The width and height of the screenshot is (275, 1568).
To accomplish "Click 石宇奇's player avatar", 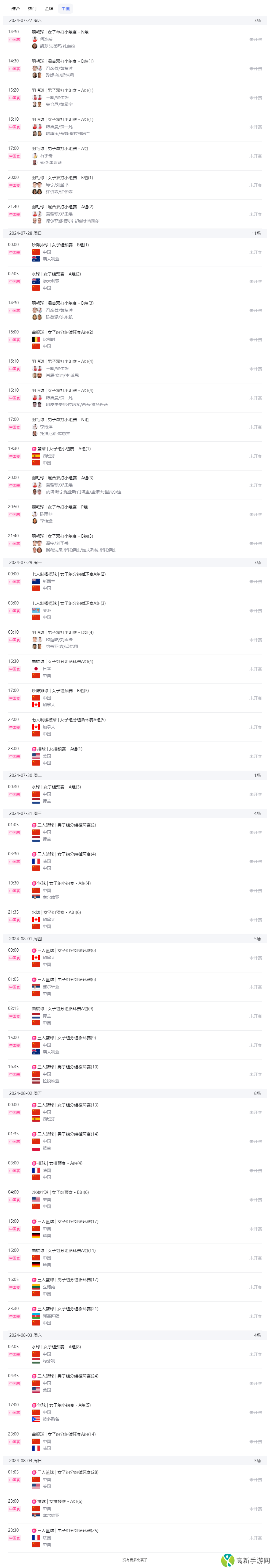I will [35, 156].
